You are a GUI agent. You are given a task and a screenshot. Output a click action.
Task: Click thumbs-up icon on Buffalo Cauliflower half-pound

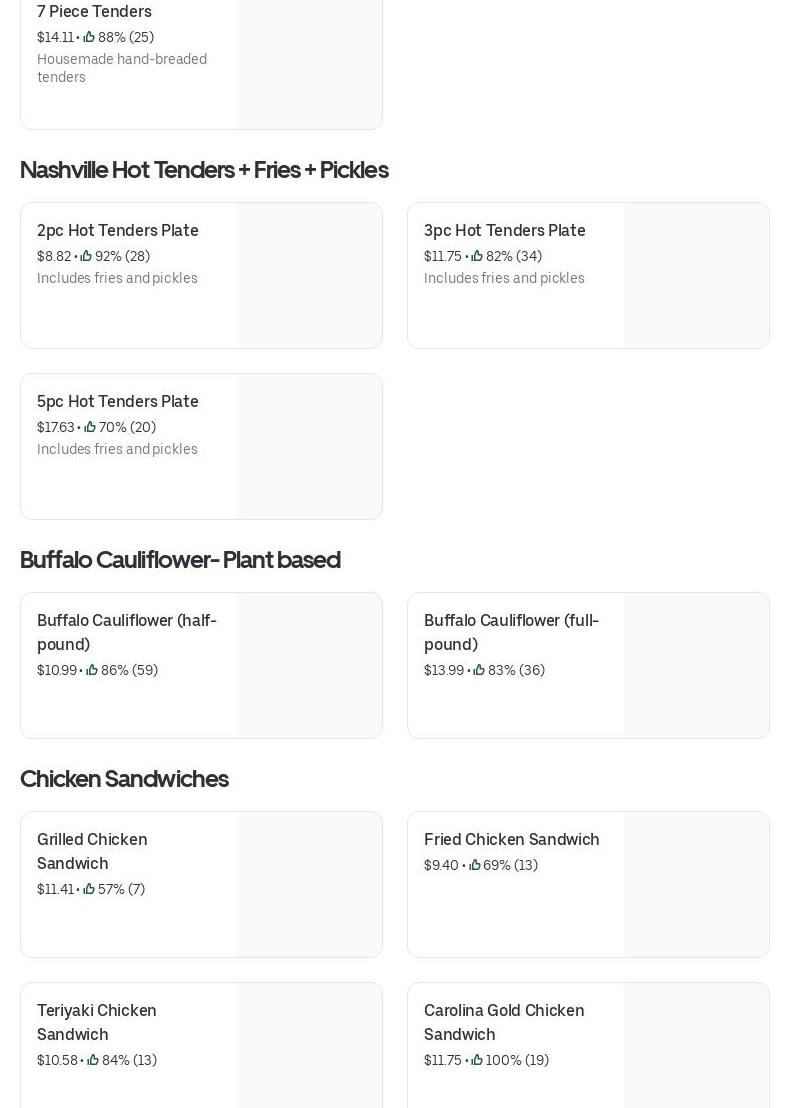(92, 670)
